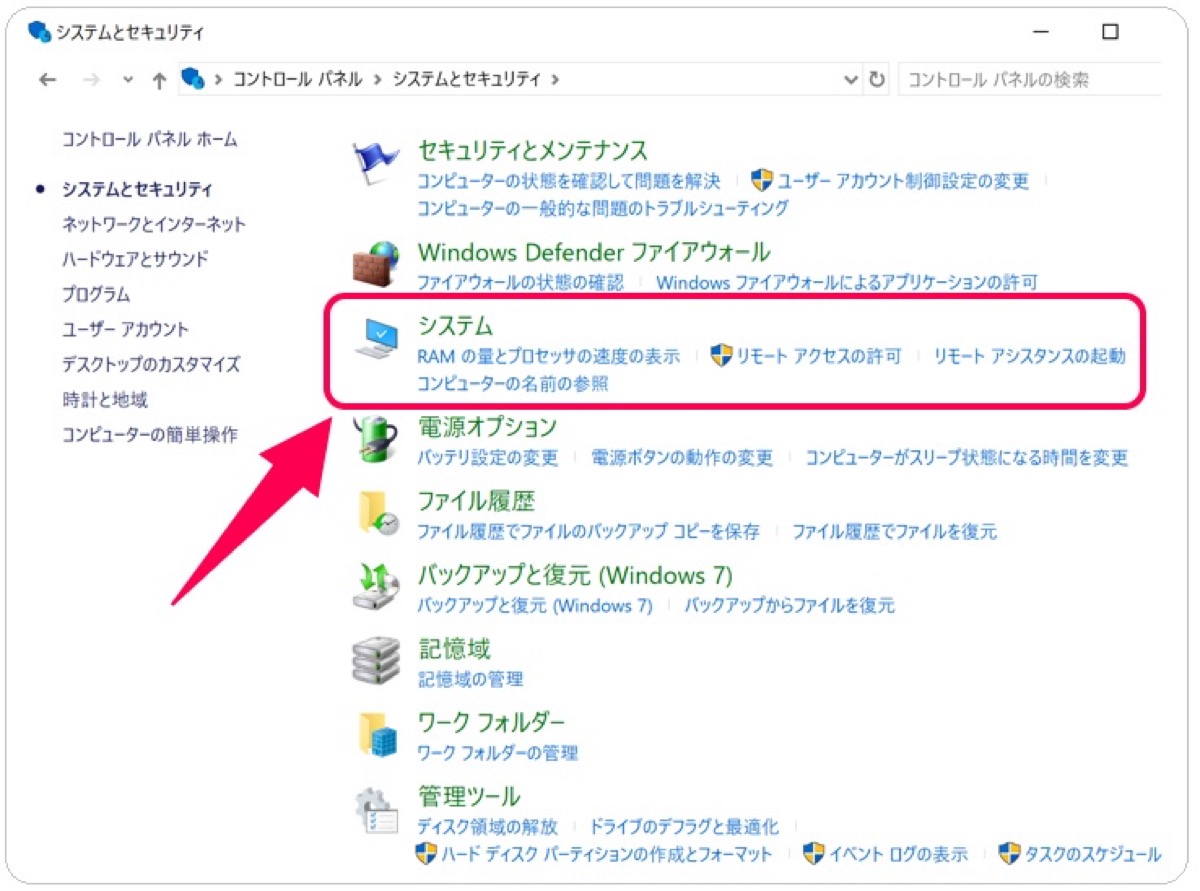Click the shield icon beside リモート アクセスの許可

pyautogui.click(x=721, y=355)
